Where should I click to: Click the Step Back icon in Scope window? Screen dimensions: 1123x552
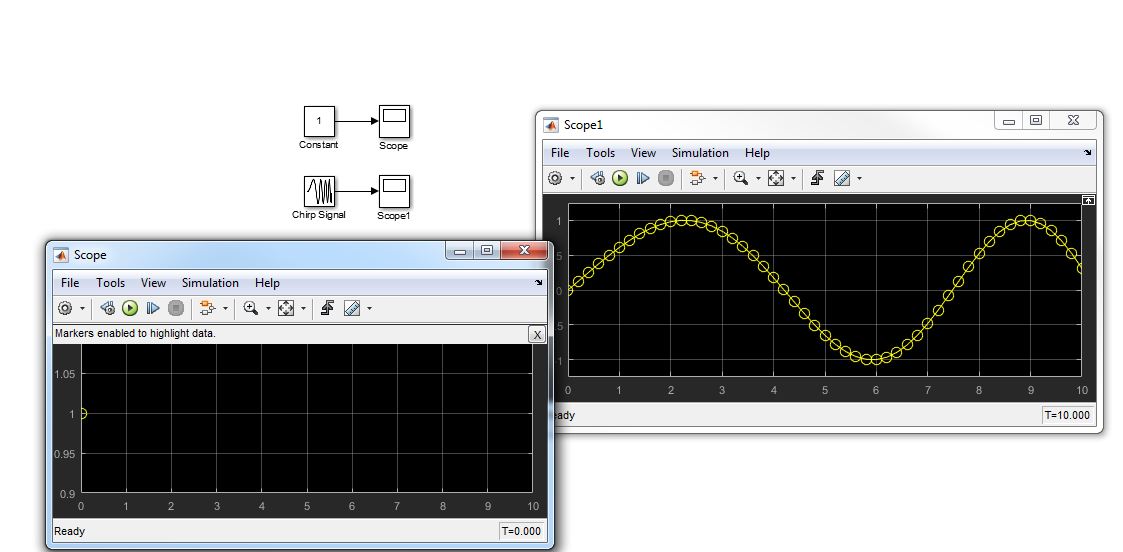[107, 308]
